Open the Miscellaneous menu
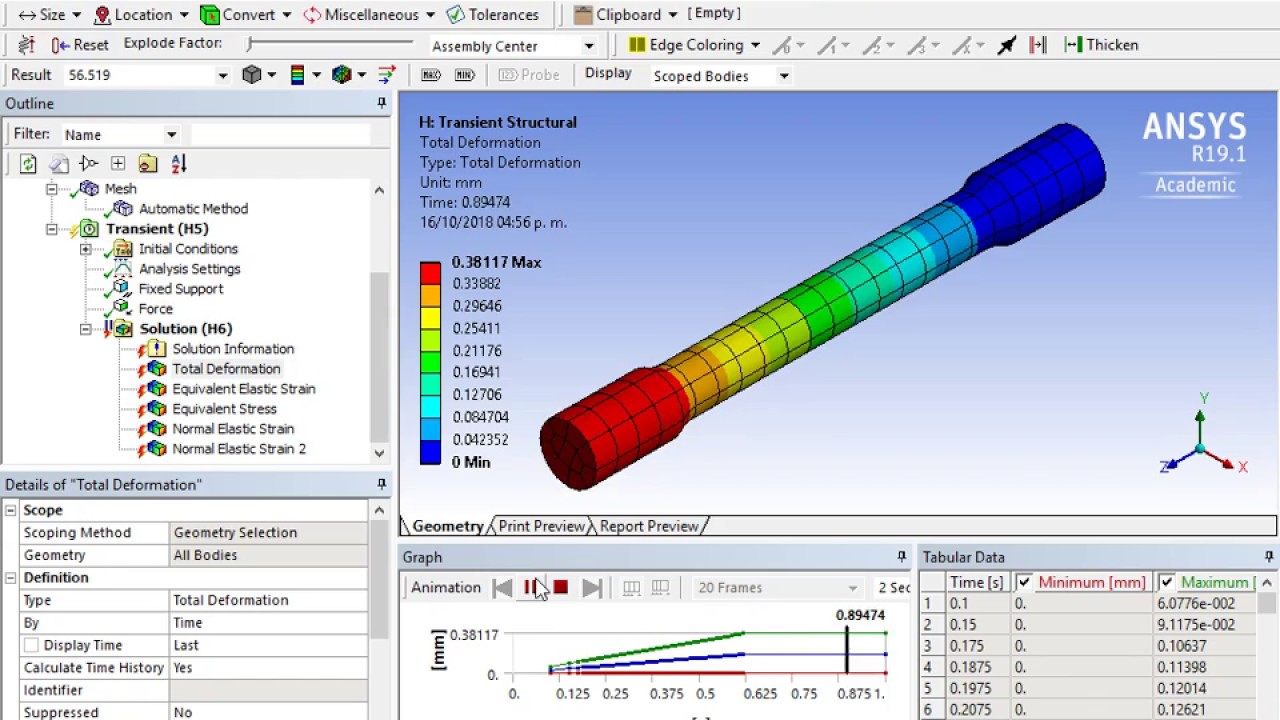The image size is (1280, 720). (x=369, y=15)
